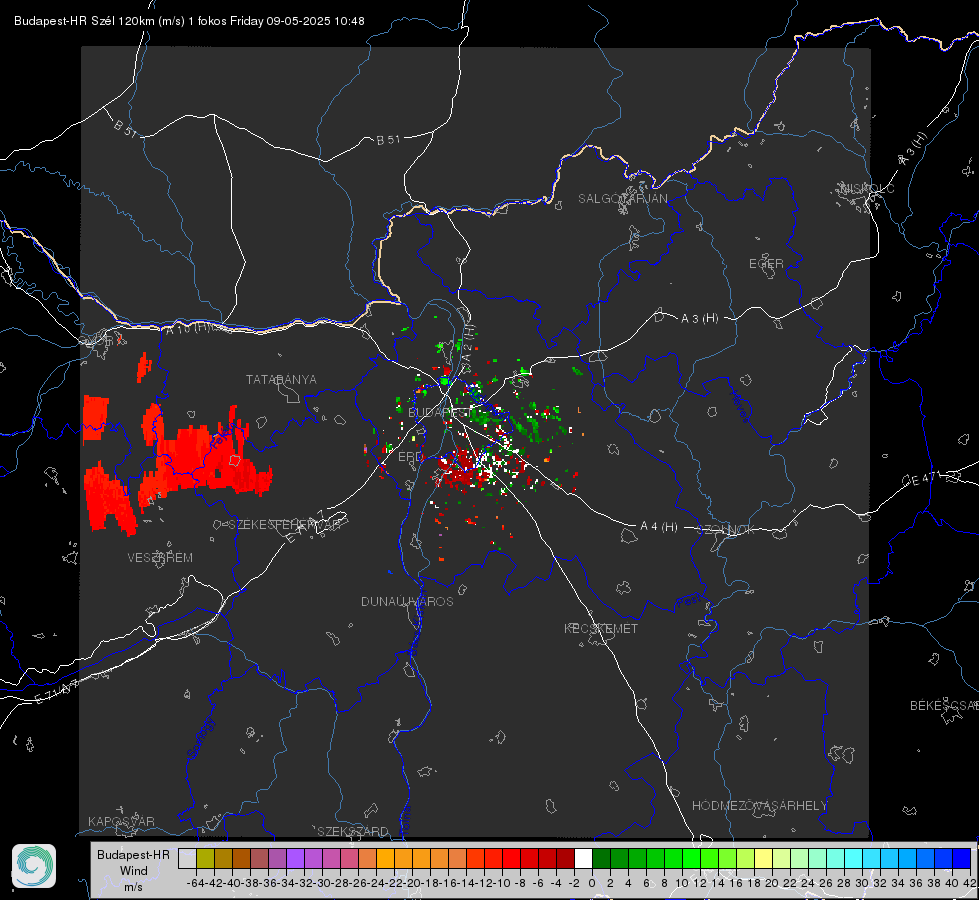Select the KAPOSVÁR city label
This screenshot has height=900, width=979.
tap(121, 821)
